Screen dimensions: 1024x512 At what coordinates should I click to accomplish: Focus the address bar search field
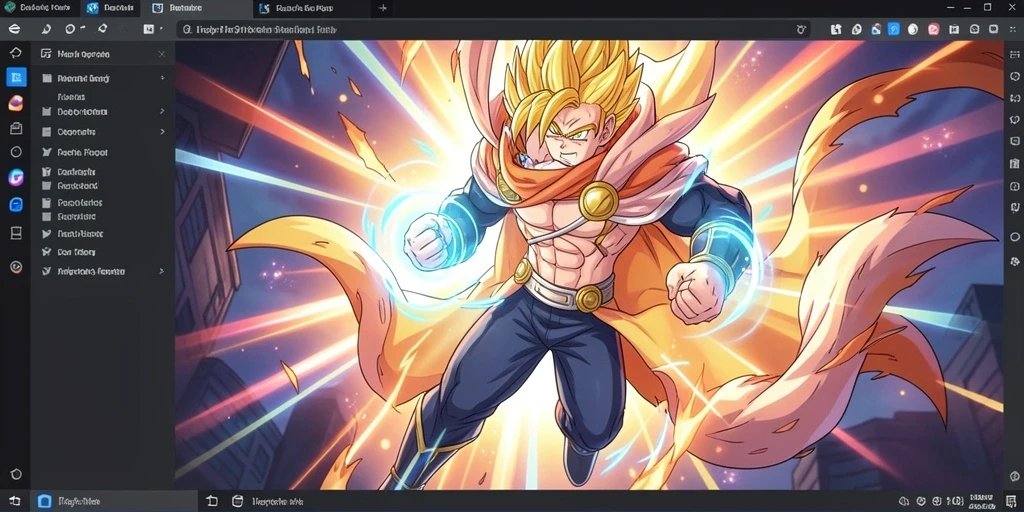point(494,29)
